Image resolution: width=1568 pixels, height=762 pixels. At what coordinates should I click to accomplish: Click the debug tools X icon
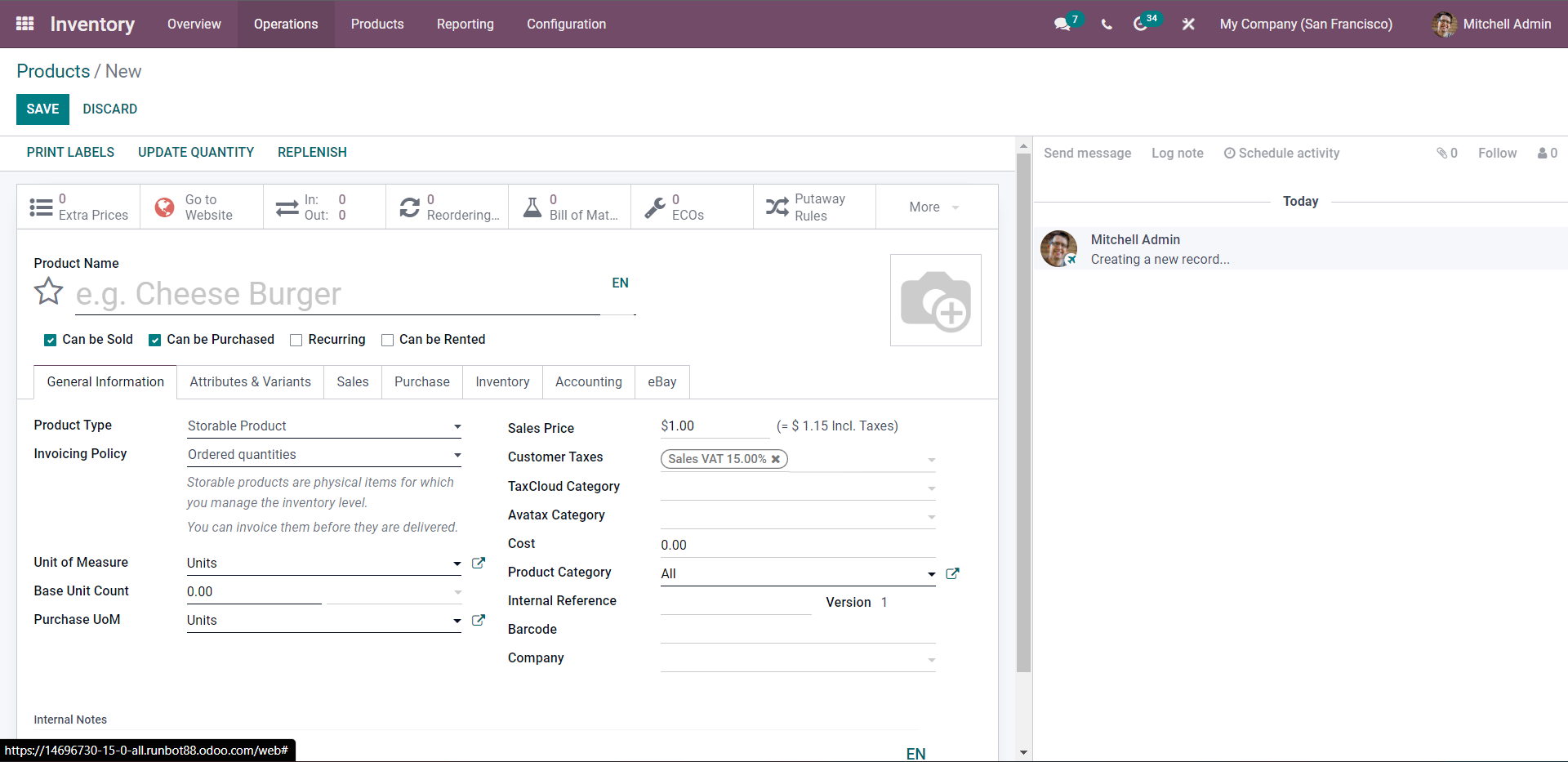pyautogui.click(x=1188, y=25)
